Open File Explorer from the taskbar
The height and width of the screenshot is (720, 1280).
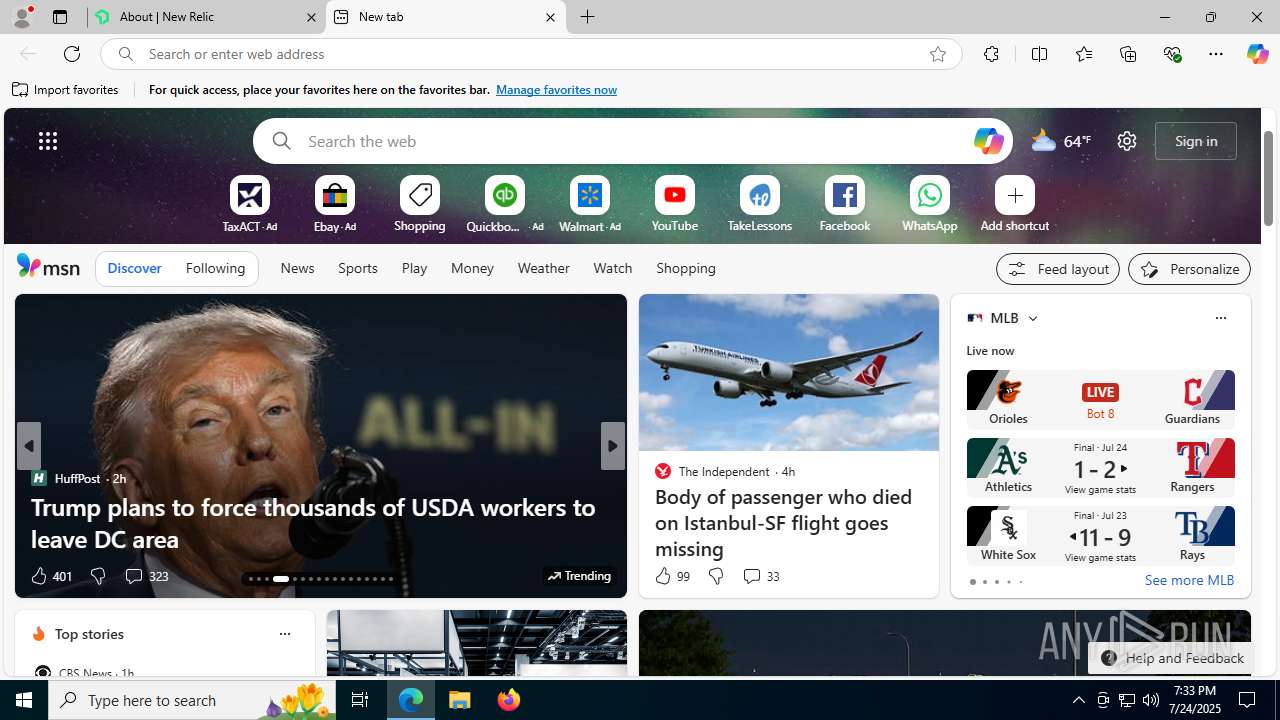coord(460,700)
